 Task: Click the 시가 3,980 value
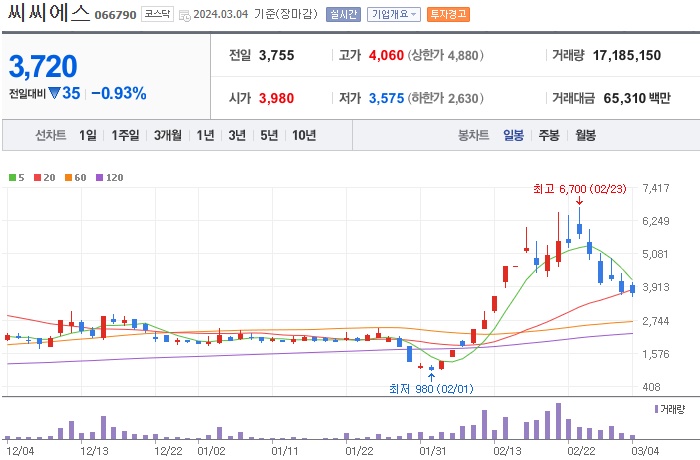coord(276,98)
